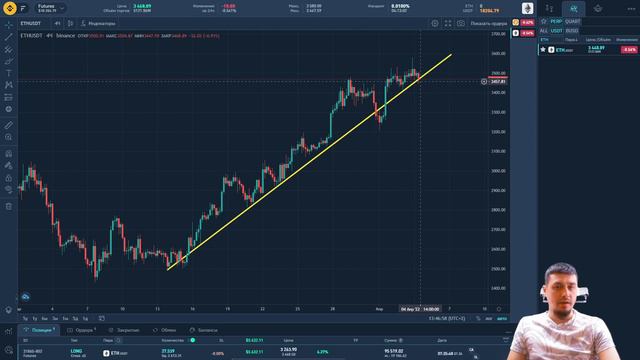Click the Ethereum coin avatar icon
This screenshot has width=640, height=360.
[x=527, y=8]
